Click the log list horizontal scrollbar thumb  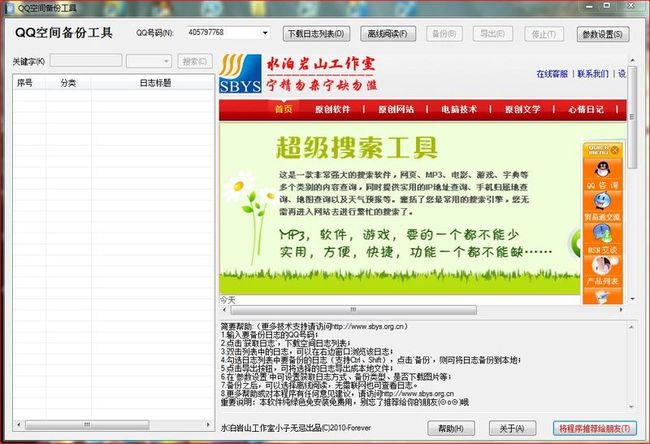[87, 425]
